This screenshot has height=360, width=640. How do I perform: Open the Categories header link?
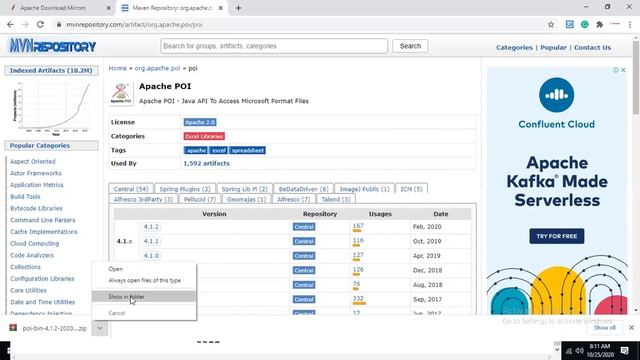tap(514, 47)
